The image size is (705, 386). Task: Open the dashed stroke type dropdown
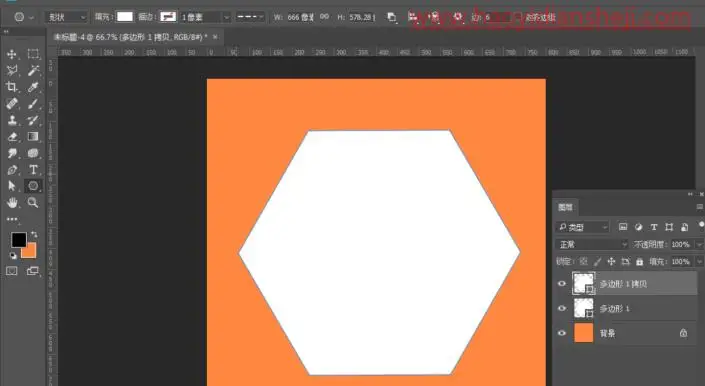[x=250, y=17]
